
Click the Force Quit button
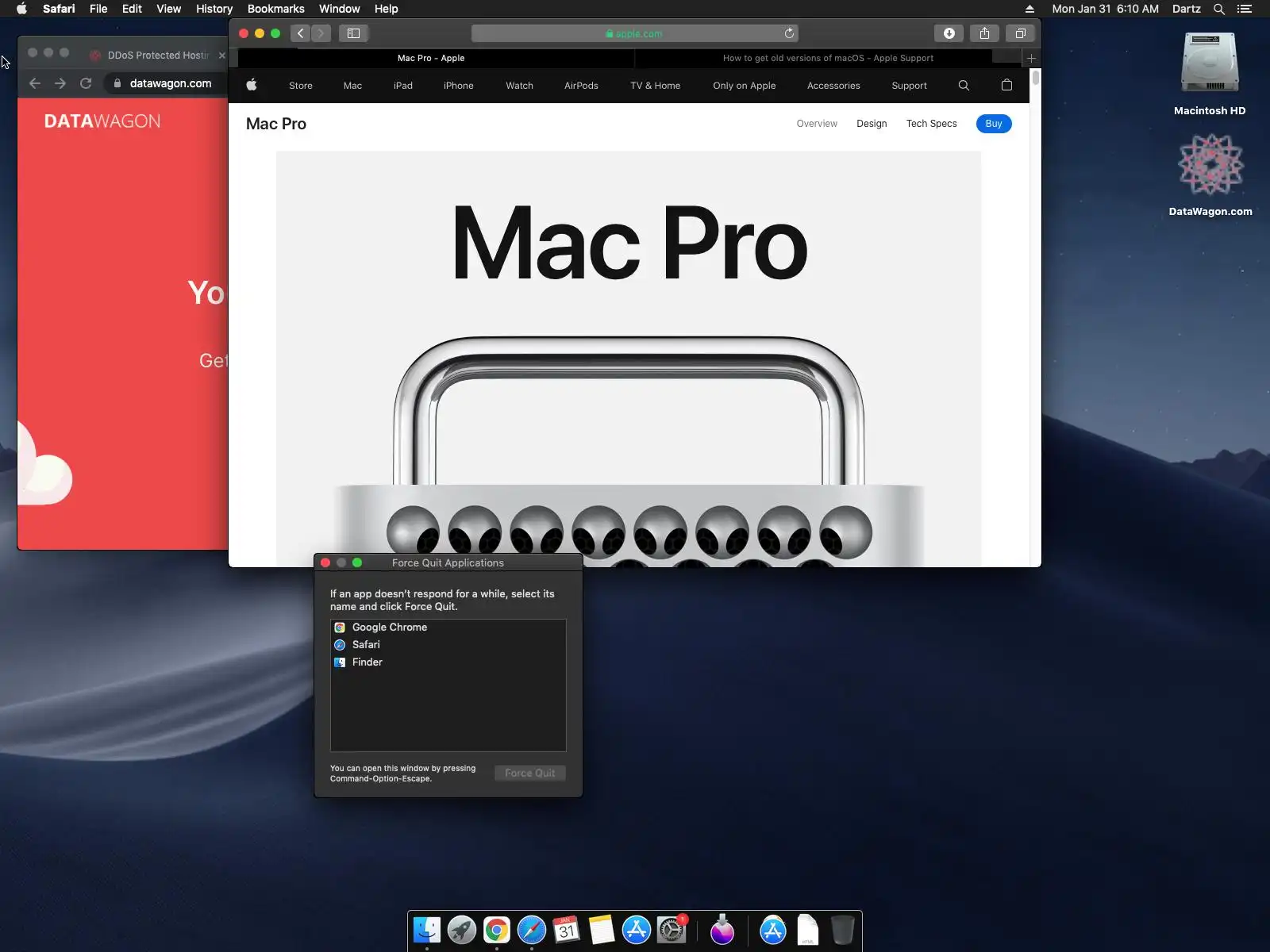pos(530,773)
